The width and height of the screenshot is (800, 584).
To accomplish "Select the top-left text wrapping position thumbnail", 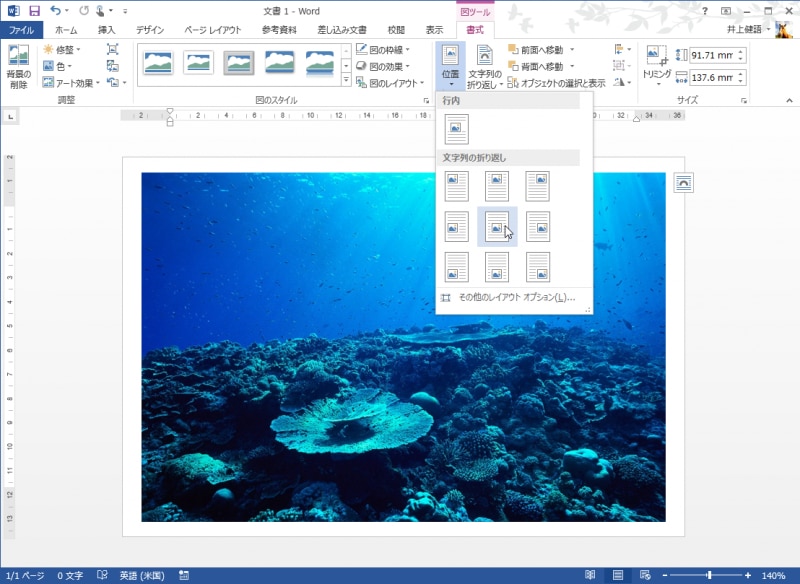I will (x=457, y=186).
